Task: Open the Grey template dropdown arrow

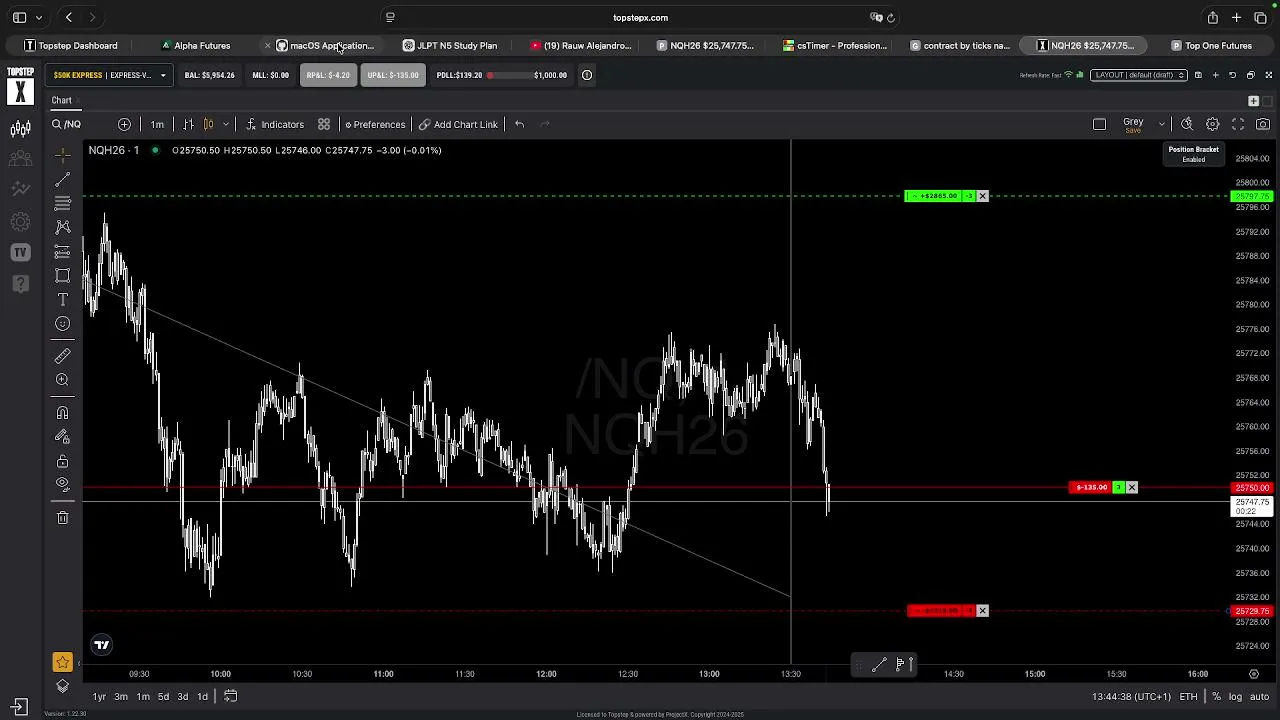Action: 1161,124
